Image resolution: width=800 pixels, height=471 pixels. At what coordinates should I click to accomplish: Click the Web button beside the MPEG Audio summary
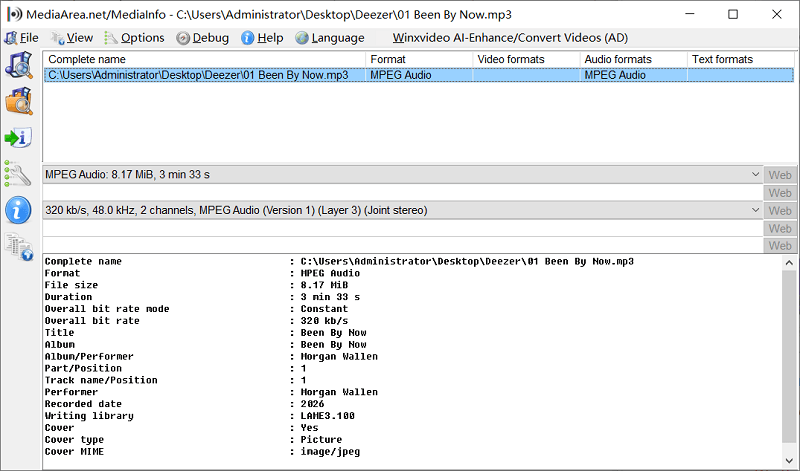pyautogui.click(x=780, y=175)
